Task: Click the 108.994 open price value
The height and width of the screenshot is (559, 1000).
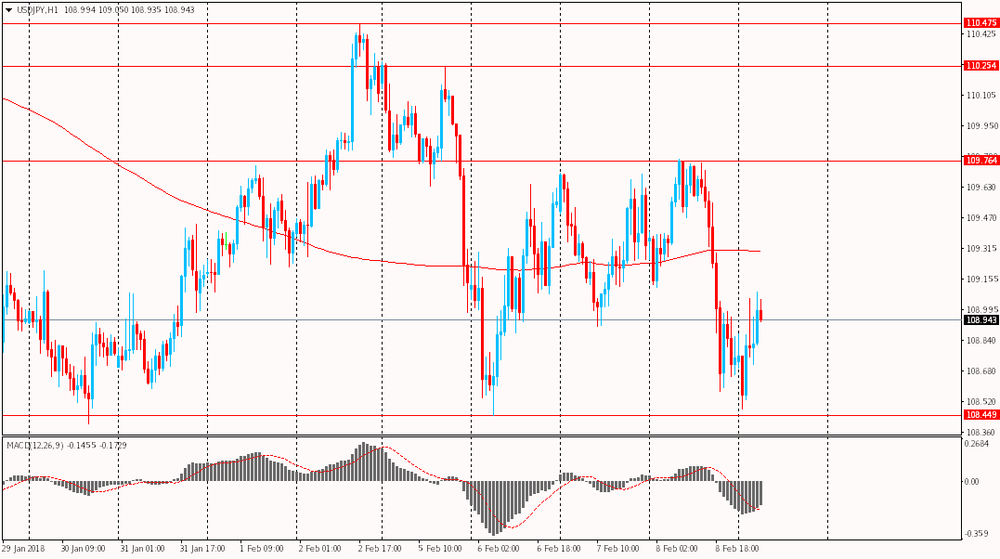Action: point(80,10)
